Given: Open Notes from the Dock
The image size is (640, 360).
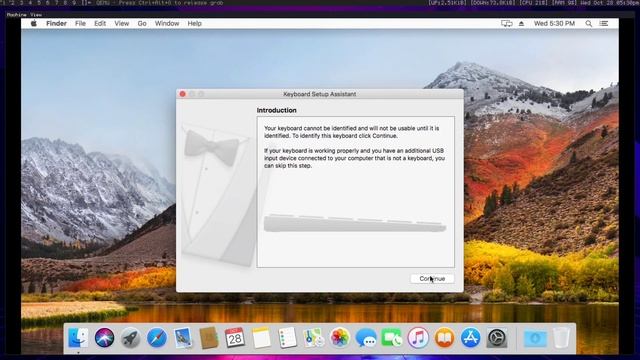Looking at the screenshot, I should tap(261, 338).
